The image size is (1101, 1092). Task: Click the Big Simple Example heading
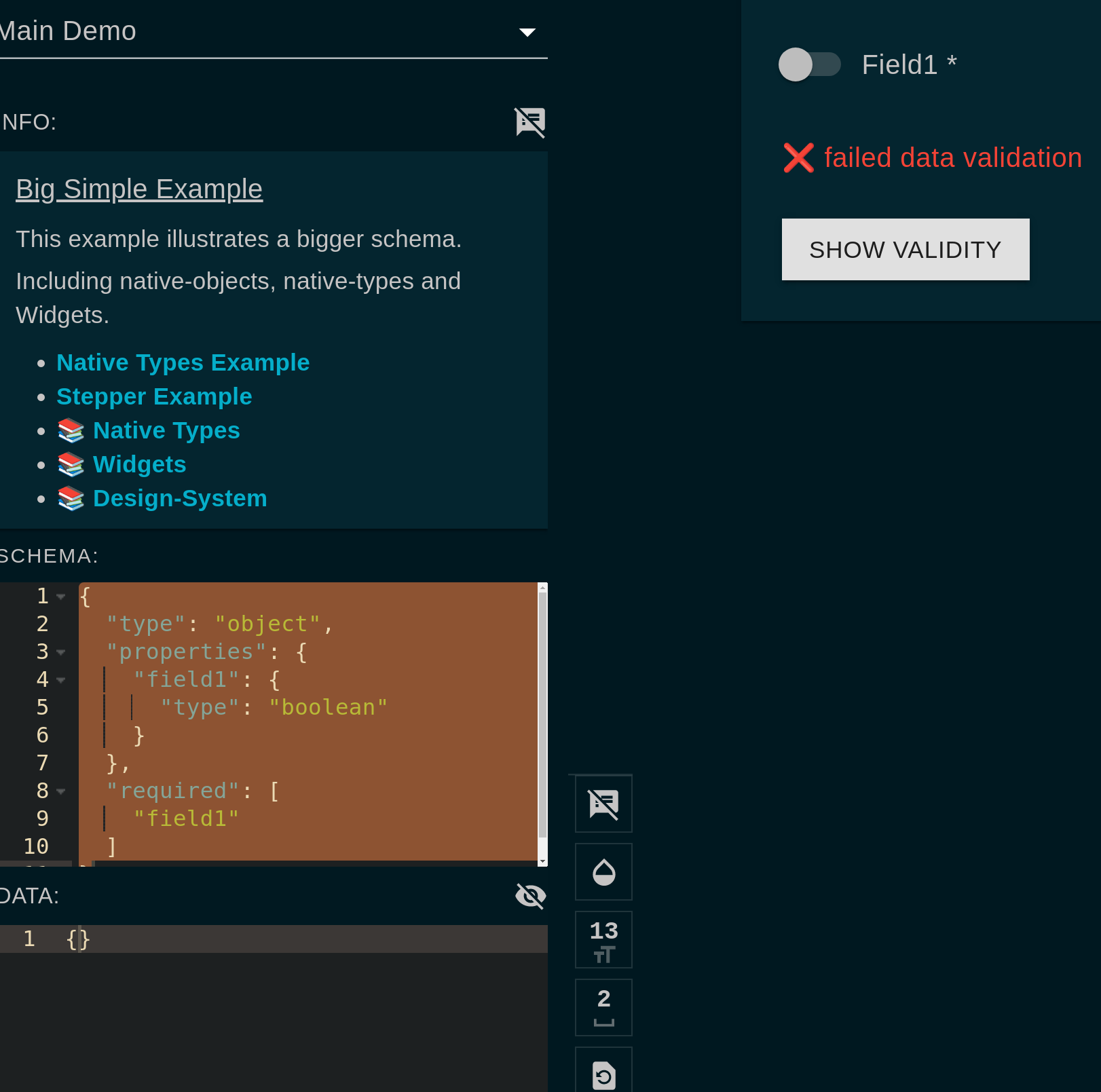[x=138, y=189]
